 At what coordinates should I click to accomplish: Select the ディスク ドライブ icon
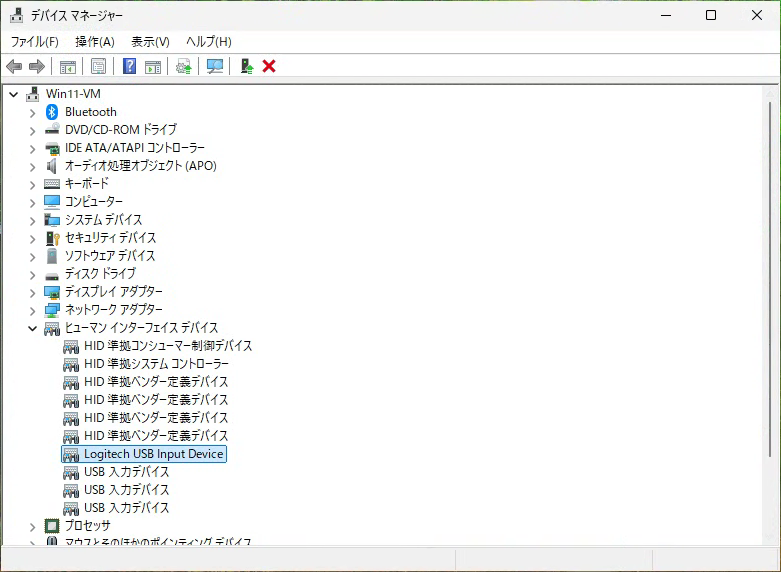(52, 276)
